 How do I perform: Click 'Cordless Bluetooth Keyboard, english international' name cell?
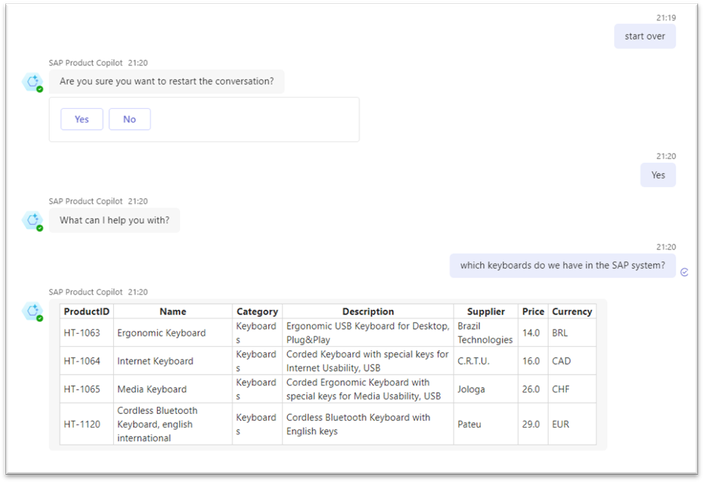(173, 424)
